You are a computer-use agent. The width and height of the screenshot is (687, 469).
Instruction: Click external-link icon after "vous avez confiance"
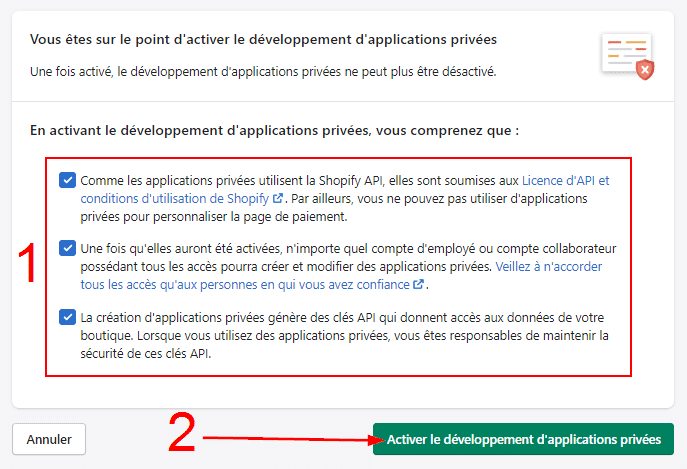coord(419,285)
